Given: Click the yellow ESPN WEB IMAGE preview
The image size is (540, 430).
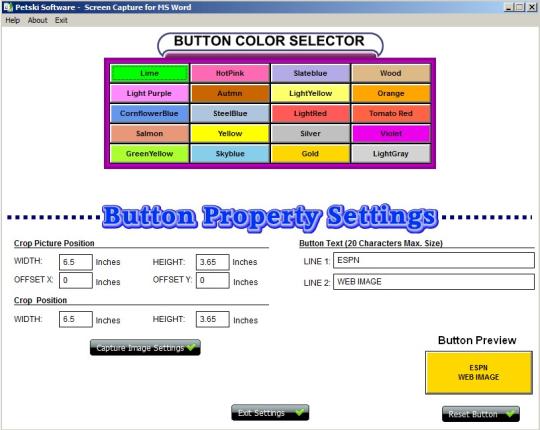Looking at the screenshot, I should pos(479,373).
